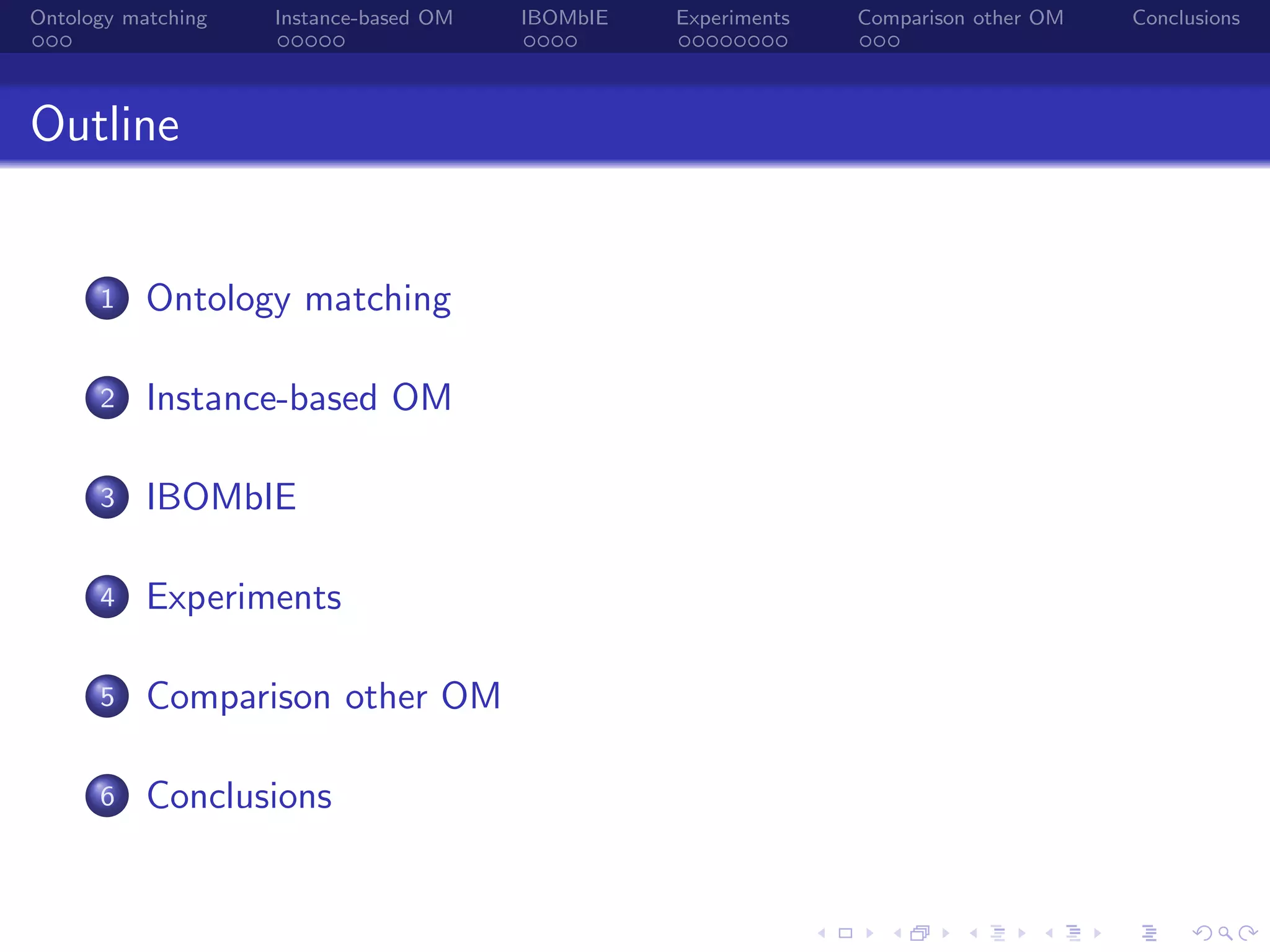This screenshot has width=1270, height=952.
Task: Open Experiments section in top navigation
Action: point(732,18)
